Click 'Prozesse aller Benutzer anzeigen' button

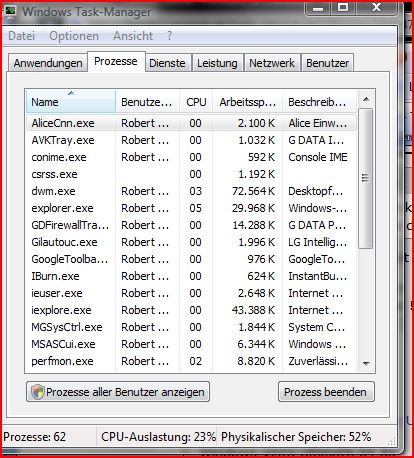[118, 392]
